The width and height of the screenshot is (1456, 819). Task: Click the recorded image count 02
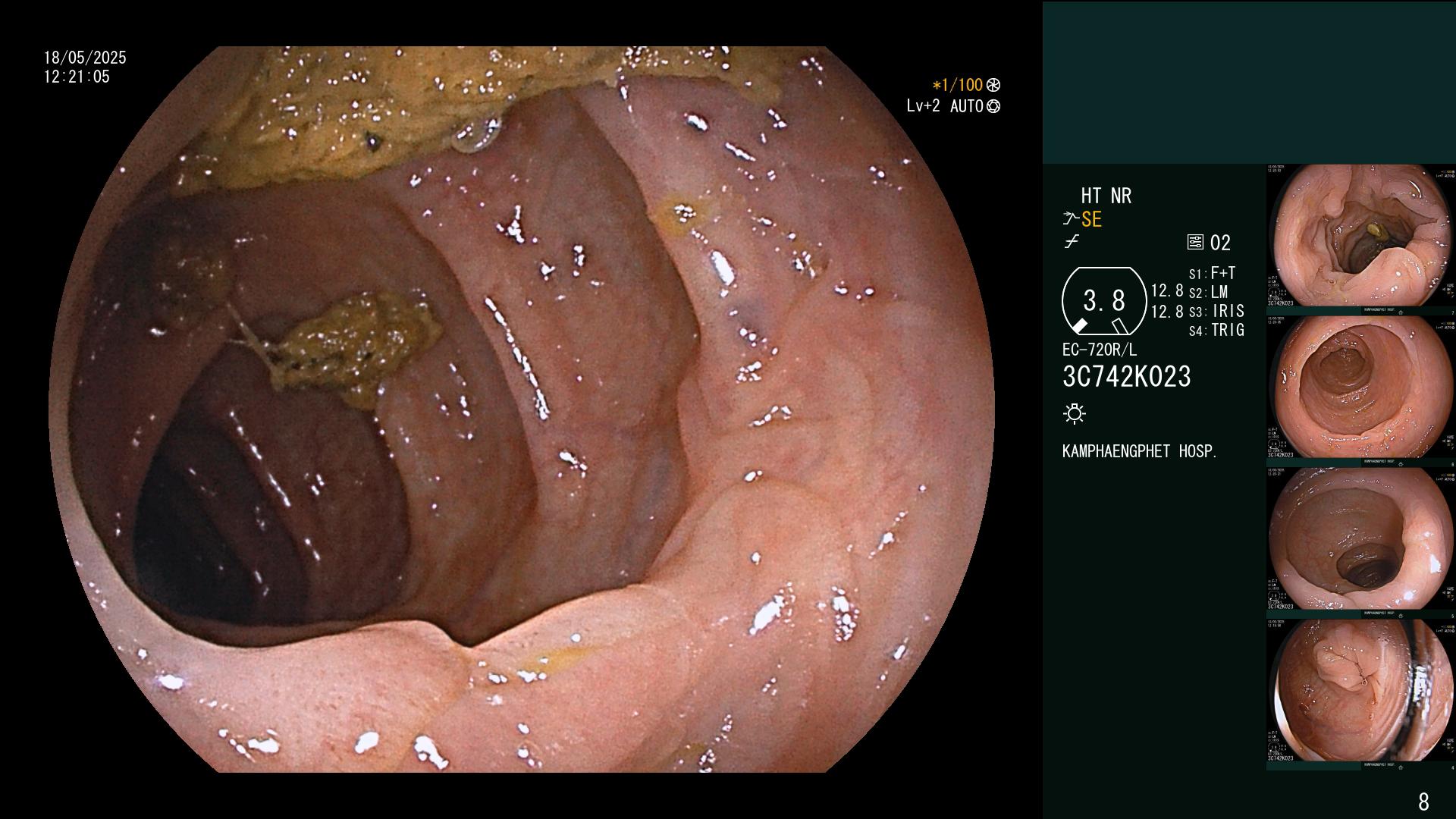pyautogui.click(x=1220, y=243)
